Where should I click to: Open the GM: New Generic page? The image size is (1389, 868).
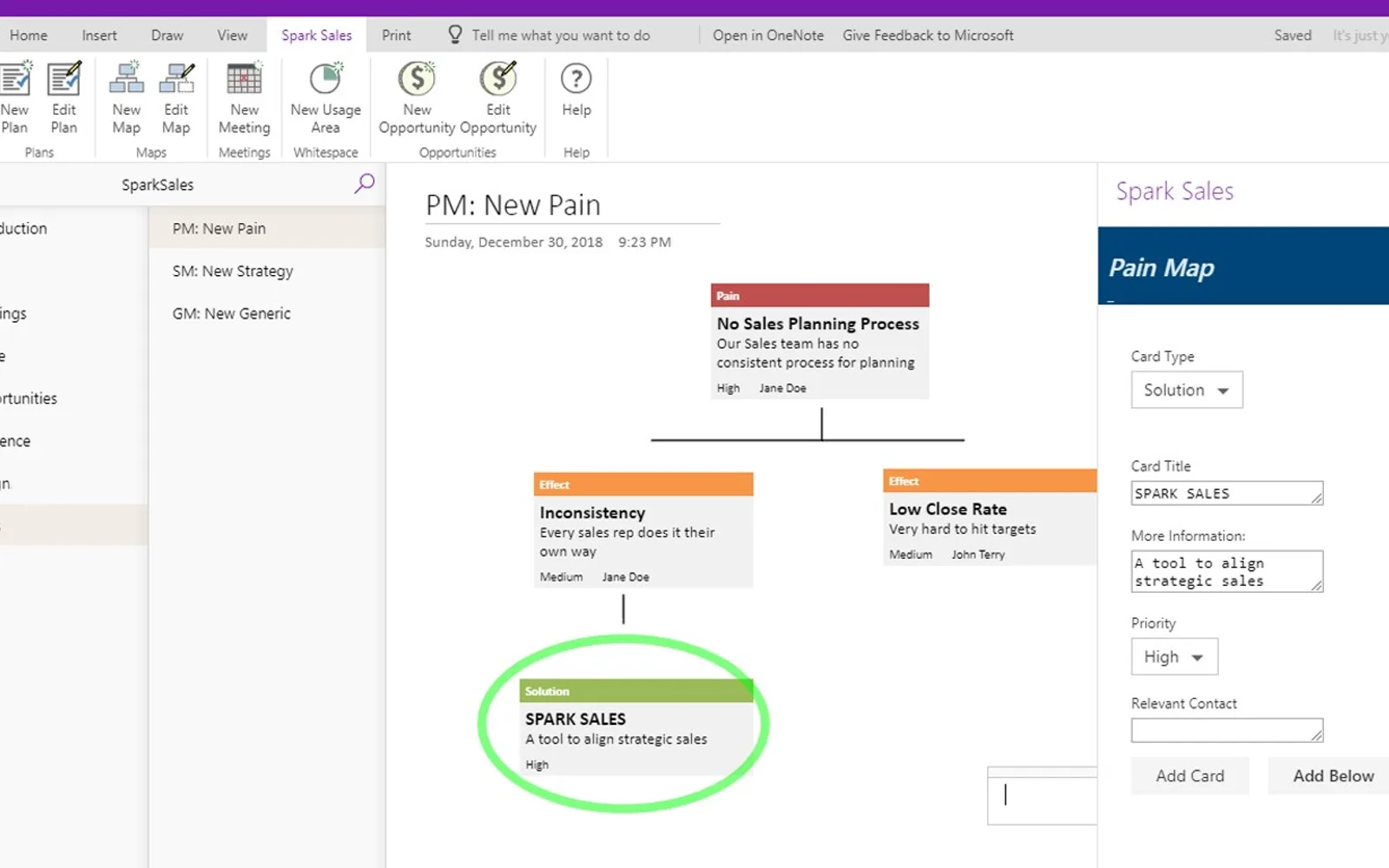tap(267, 313)
